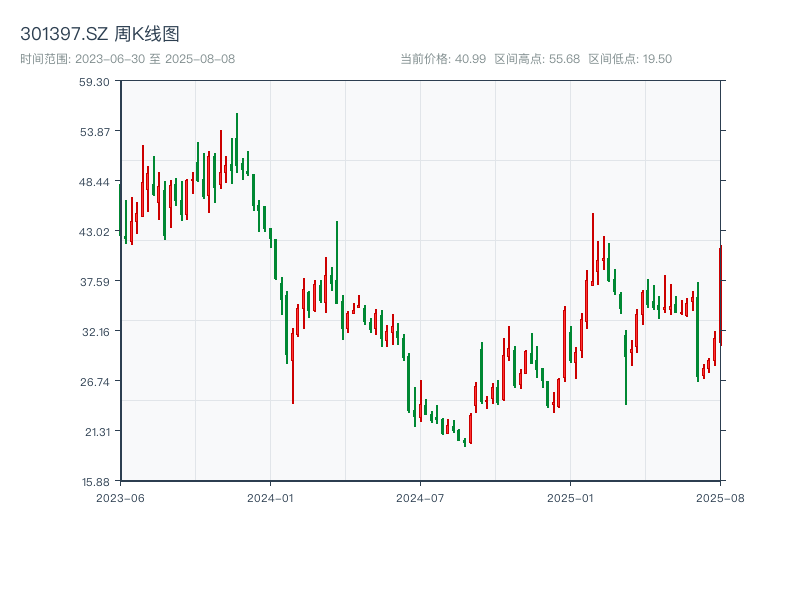Click the 53.87 y-axis label
This screenshot has width=800, height=600.
[95, 132]
